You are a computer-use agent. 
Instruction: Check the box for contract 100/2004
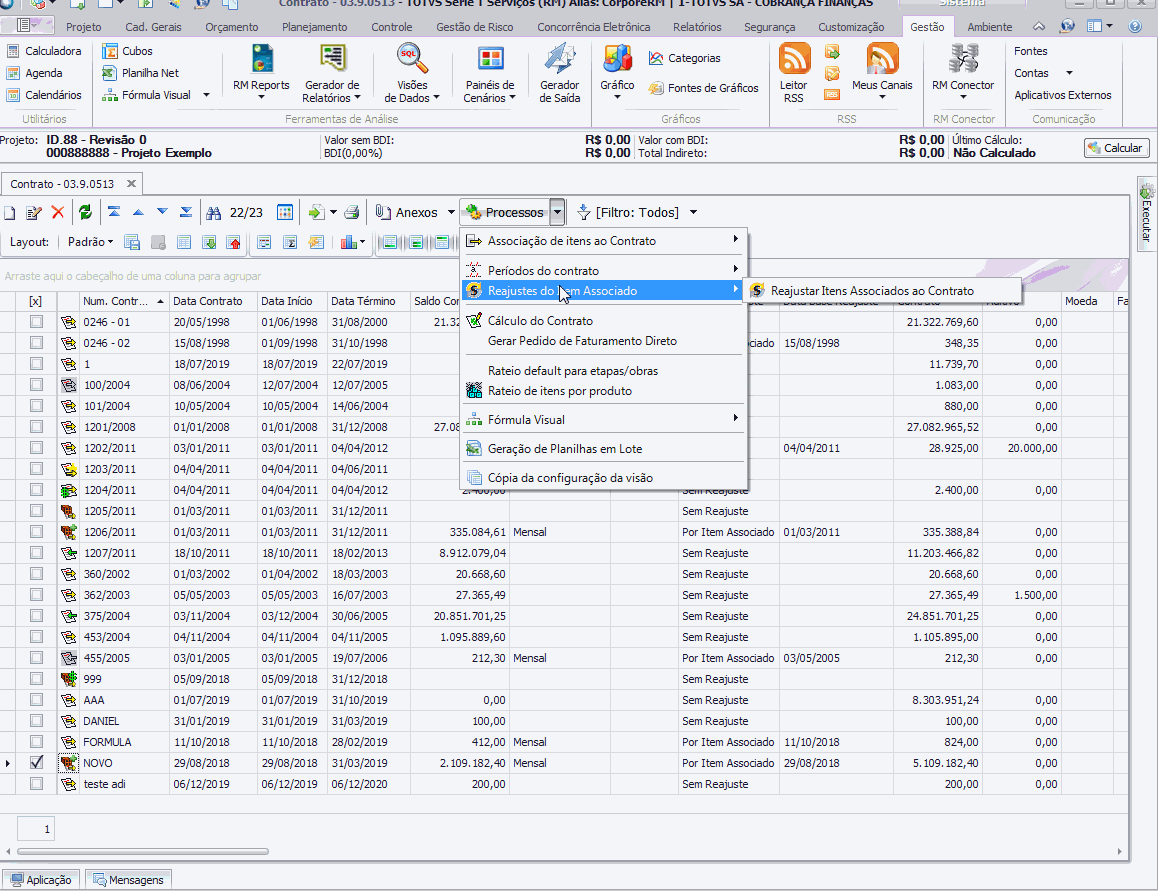pyautogui.click(x=36, y=385)
